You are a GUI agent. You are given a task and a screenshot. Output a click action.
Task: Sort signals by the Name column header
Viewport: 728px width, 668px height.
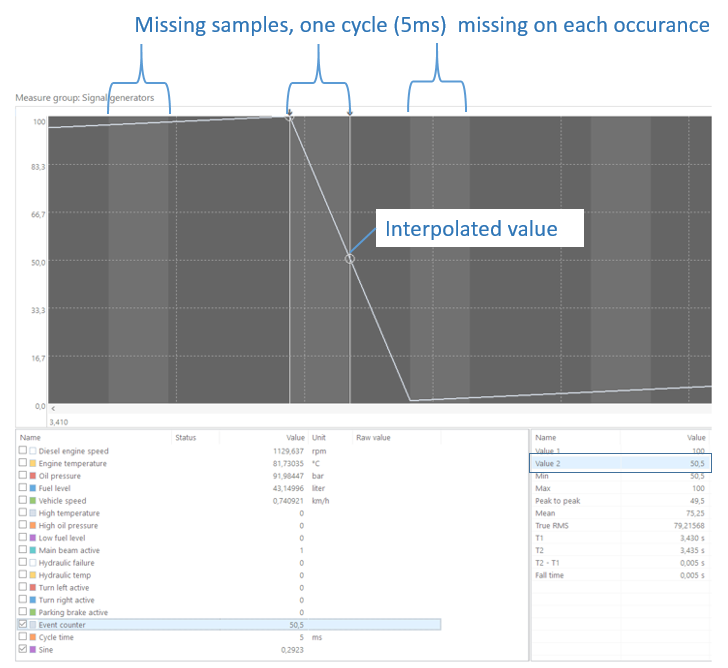(x=30, y=437)
